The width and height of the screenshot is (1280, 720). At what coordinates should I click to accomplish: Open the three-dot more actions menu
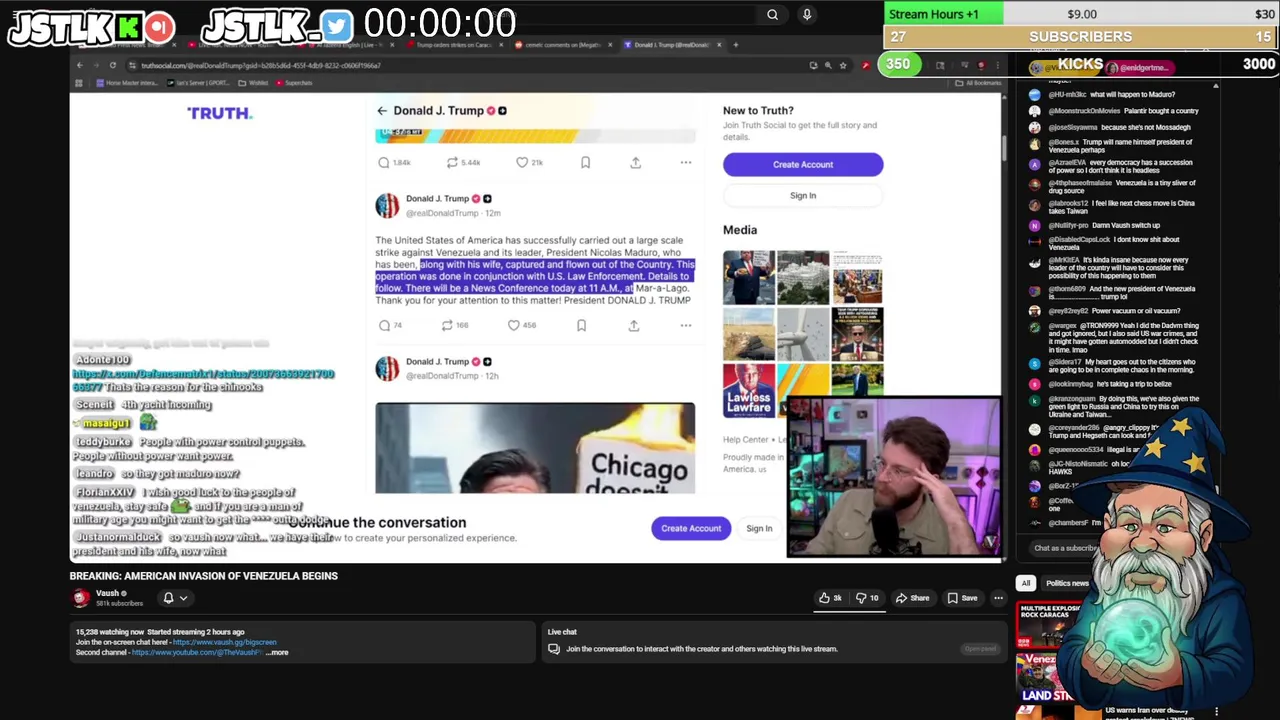998,598
